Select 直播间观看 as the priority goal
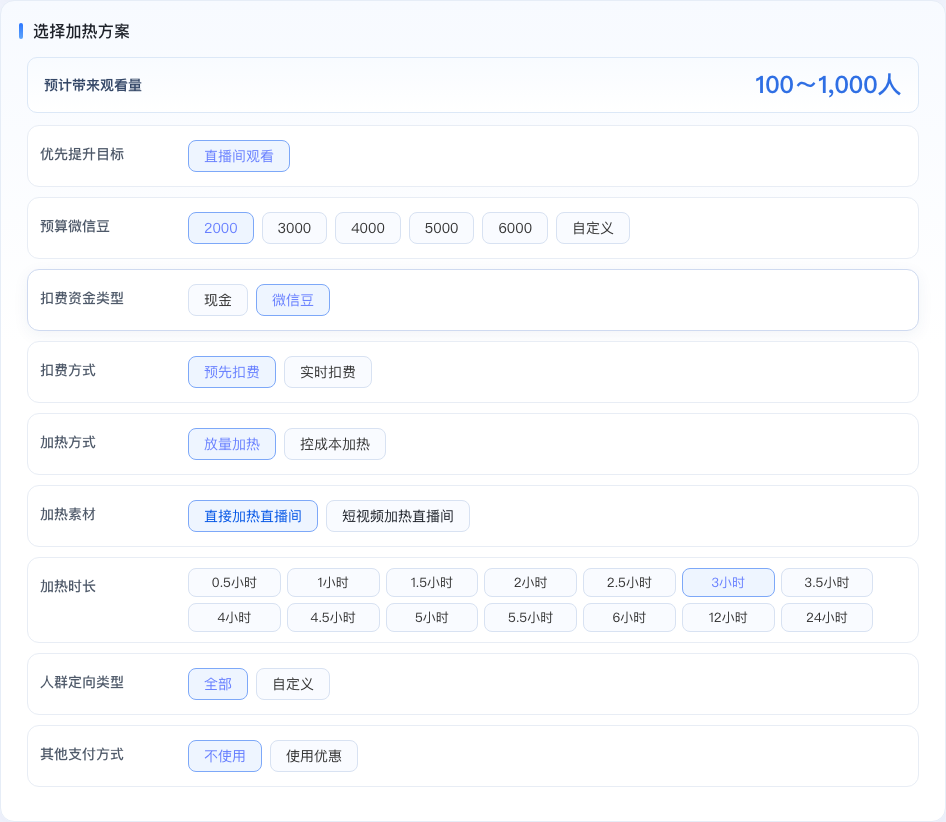Image resolution: width=946 pixels, height=822 pixels. [239, 156]
